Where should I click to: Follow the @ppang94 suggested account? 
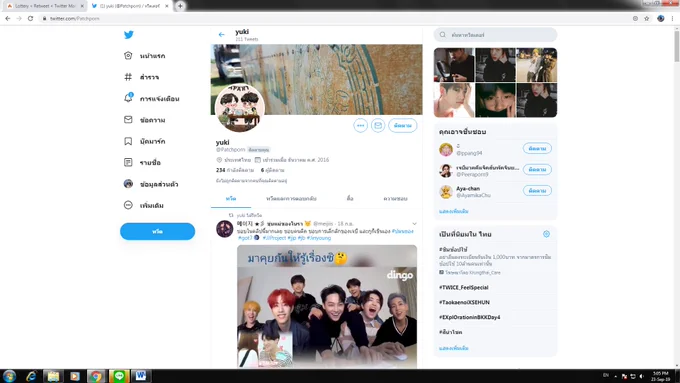pos(537,148)
